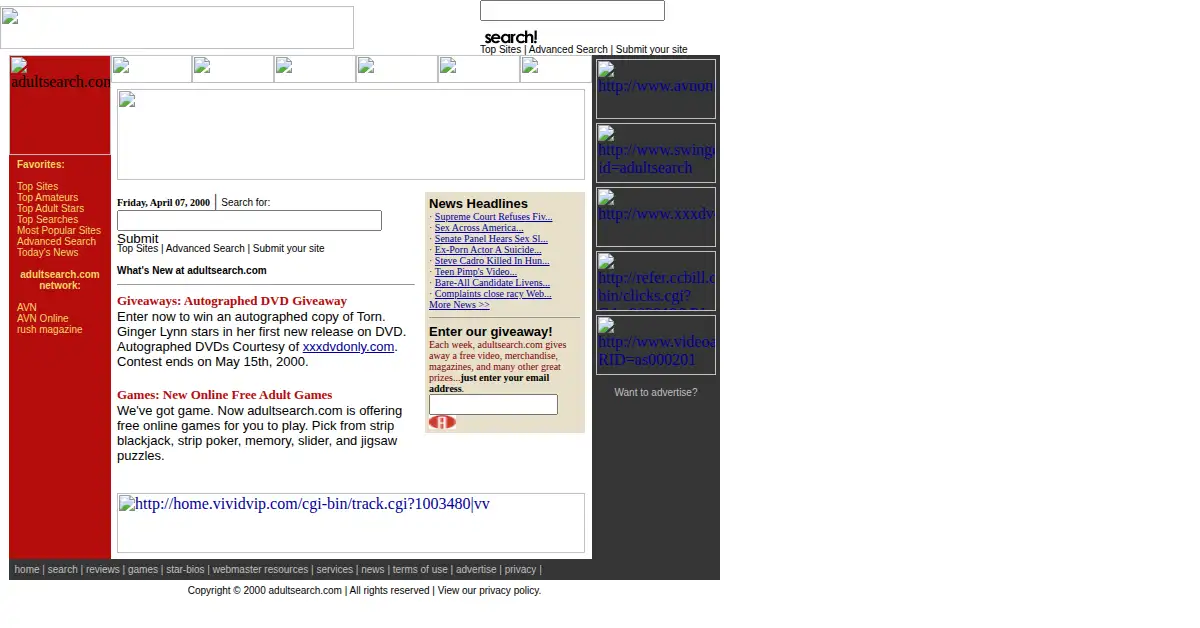The image size is (1200, 628).
Task: Click 'Top Sites' under 'search!' image
Action: 500,49
